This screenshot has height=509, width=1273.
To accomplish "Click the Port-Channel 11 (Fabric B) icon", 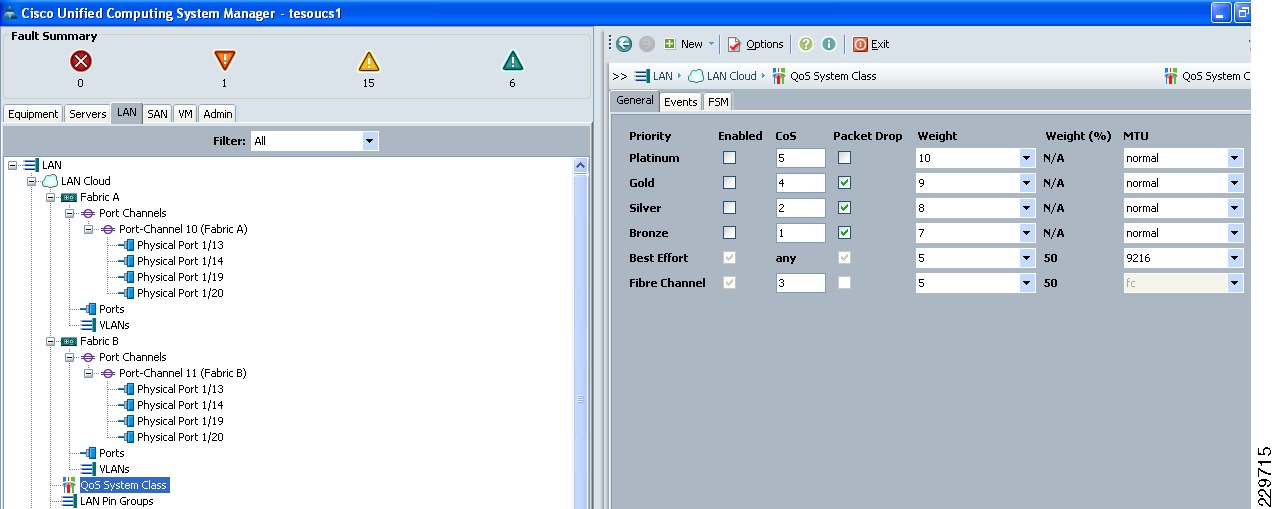I will pos(107,373).
